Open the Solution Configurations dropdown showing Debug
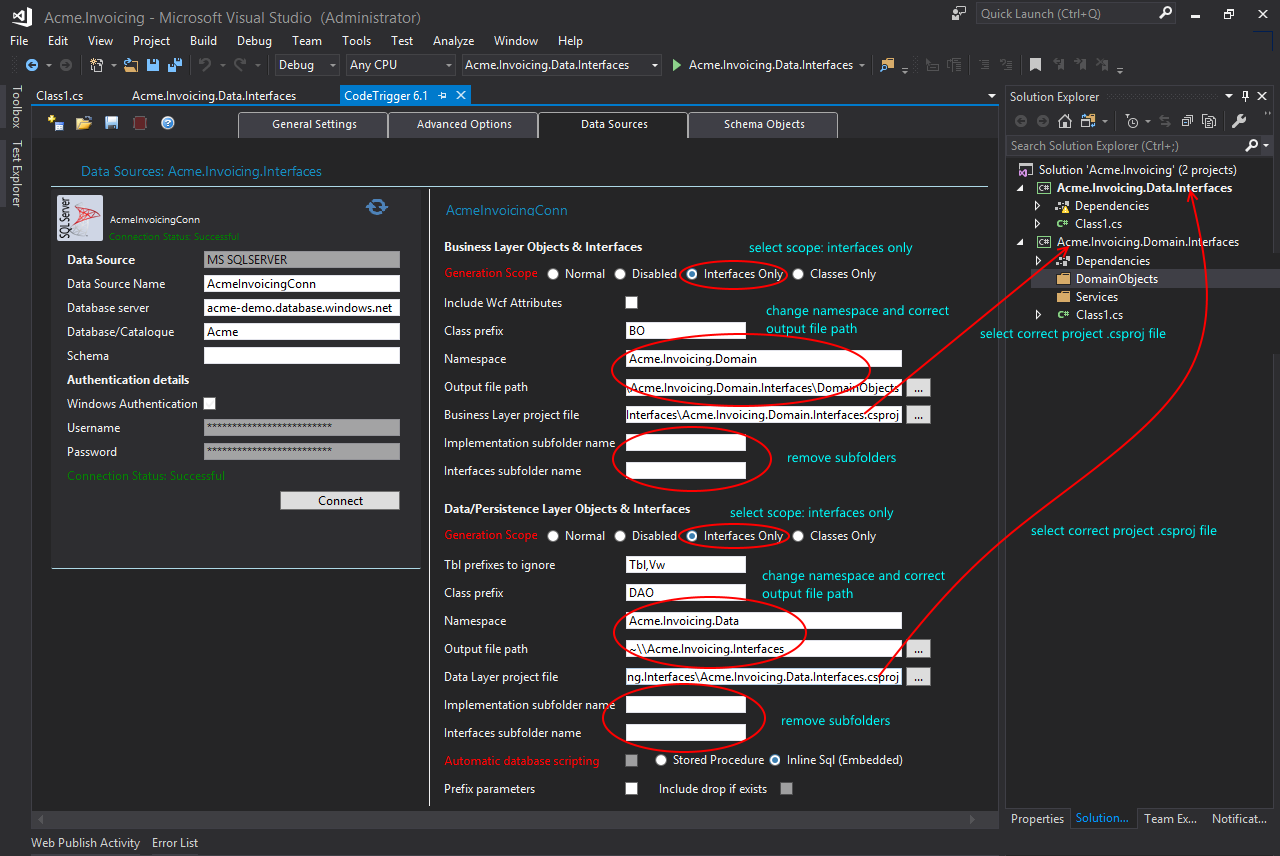The height and width of the screenshot is (856, 1280). click(333, 64)
